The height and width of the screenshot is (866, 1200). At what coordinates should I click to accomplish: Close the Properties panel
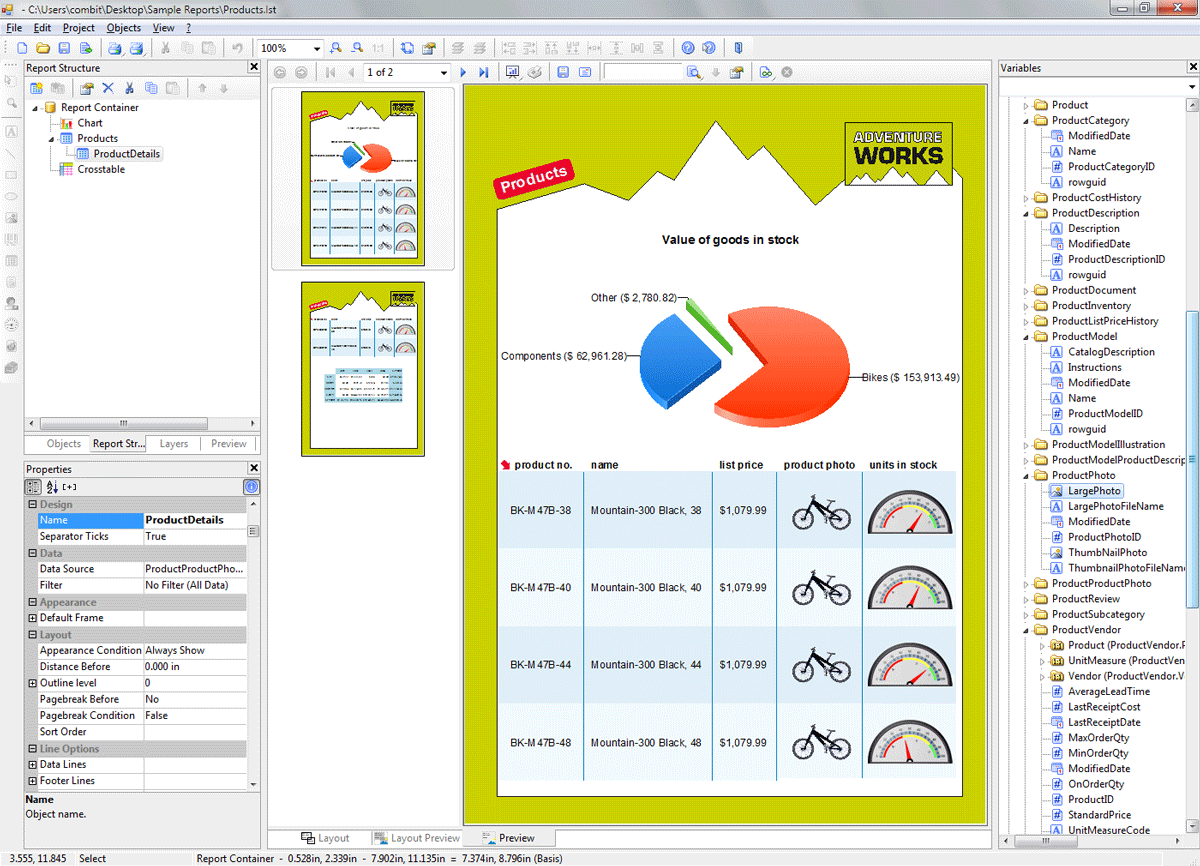253,469
